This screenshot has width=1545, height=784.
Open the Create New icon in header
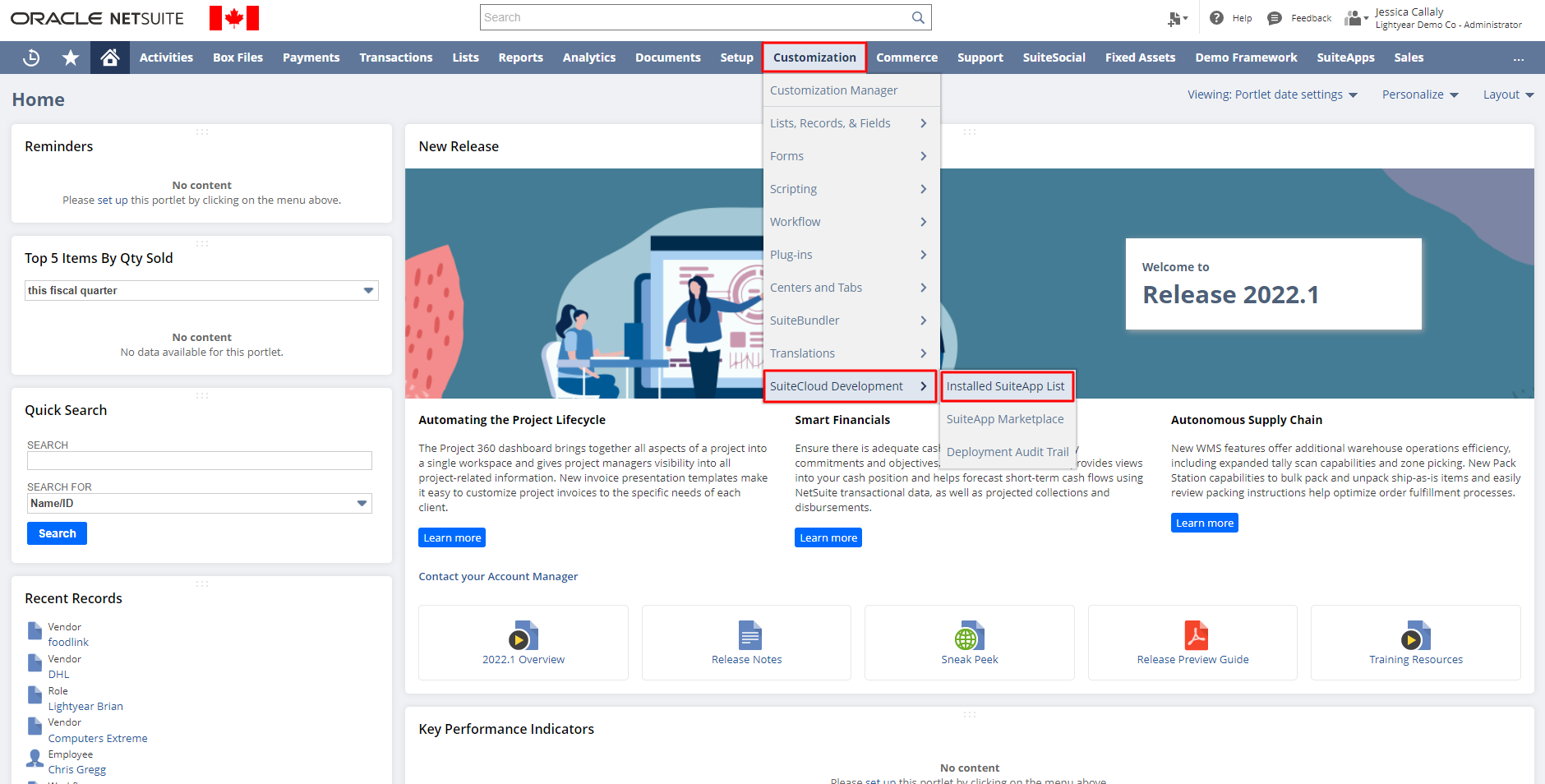1176,18
